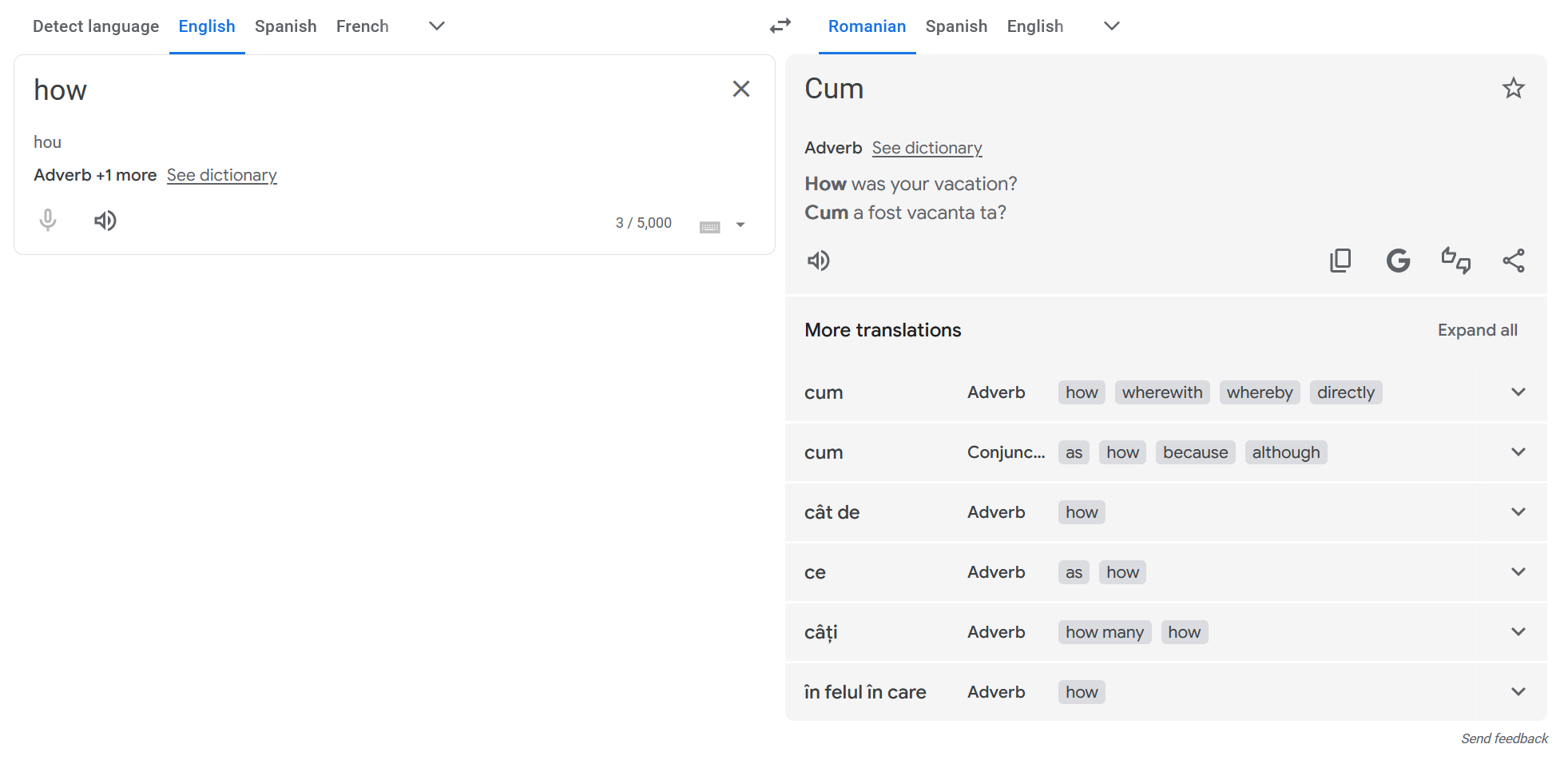
Task: Clear the source text with the X
Action: pyautogui.click(x=740, y=89)
